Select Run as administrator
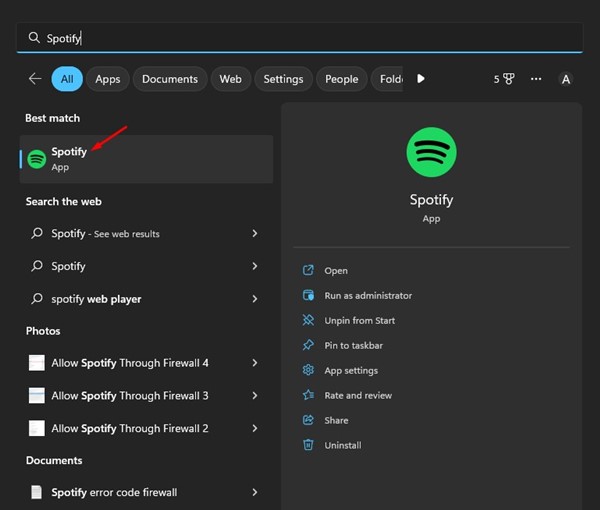 click(368, 296)
